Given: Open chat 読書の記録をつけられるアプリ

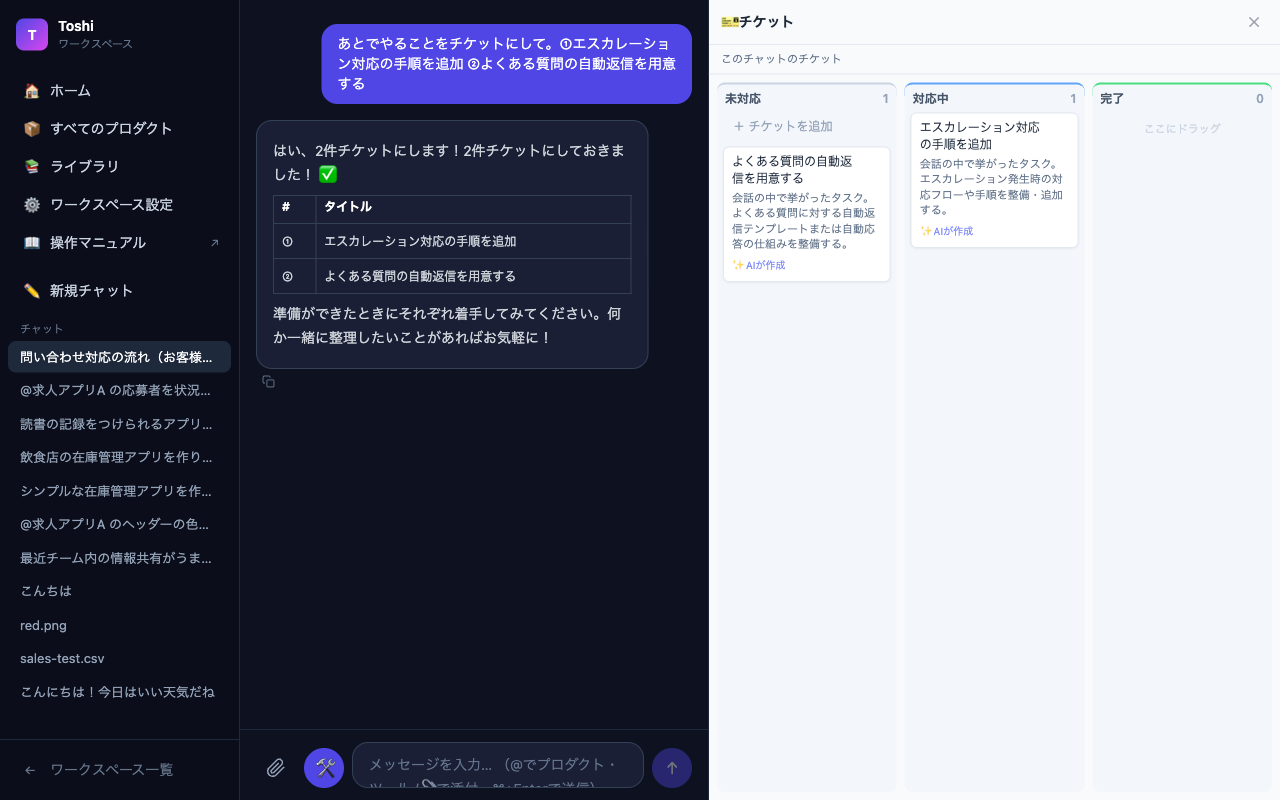Looking at the screenshot, I should pyautogui.click(x=120, y=424).
